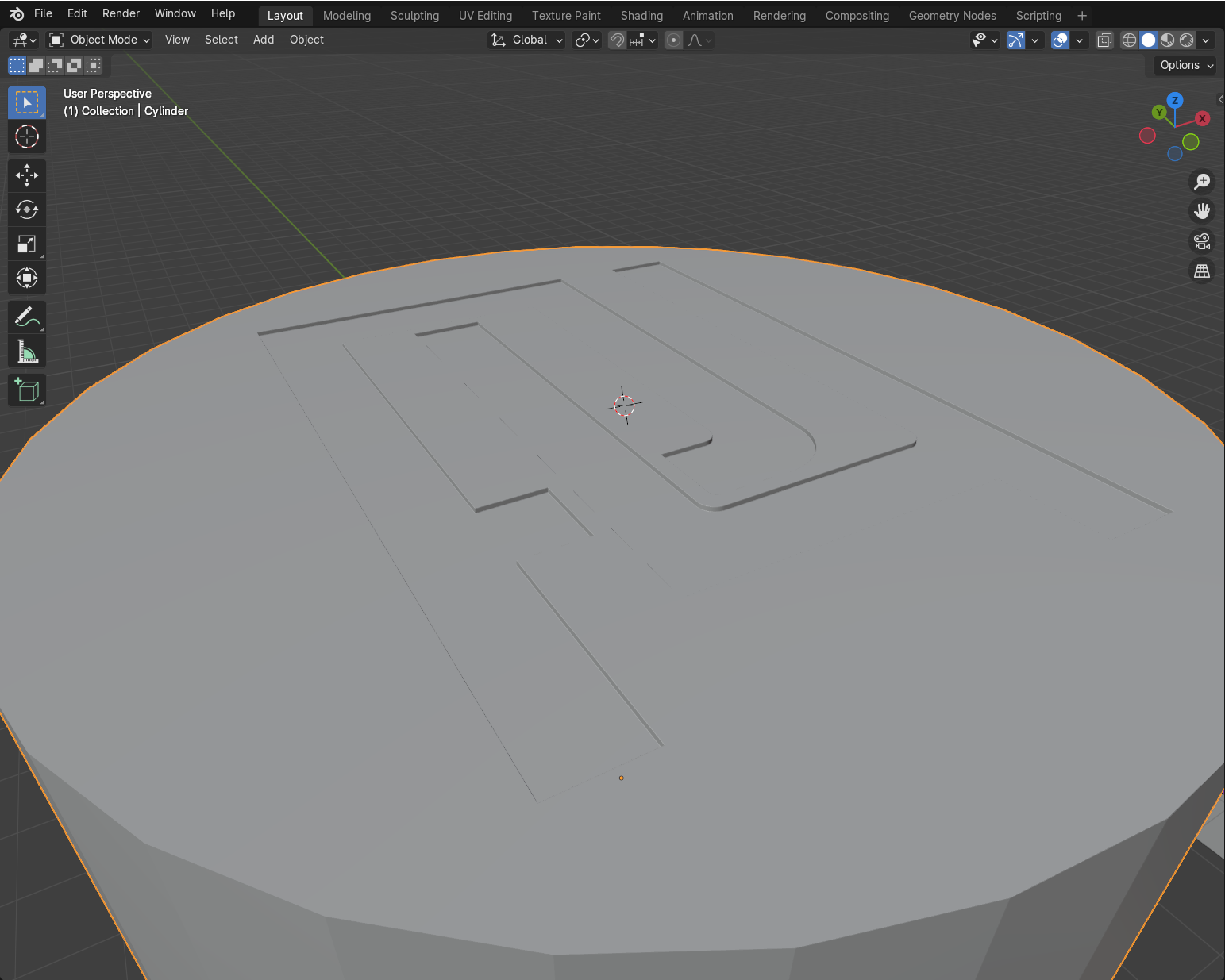Open the Object Mode dropdown
This screenshot has width=1225, height=980.
(99, 40)
